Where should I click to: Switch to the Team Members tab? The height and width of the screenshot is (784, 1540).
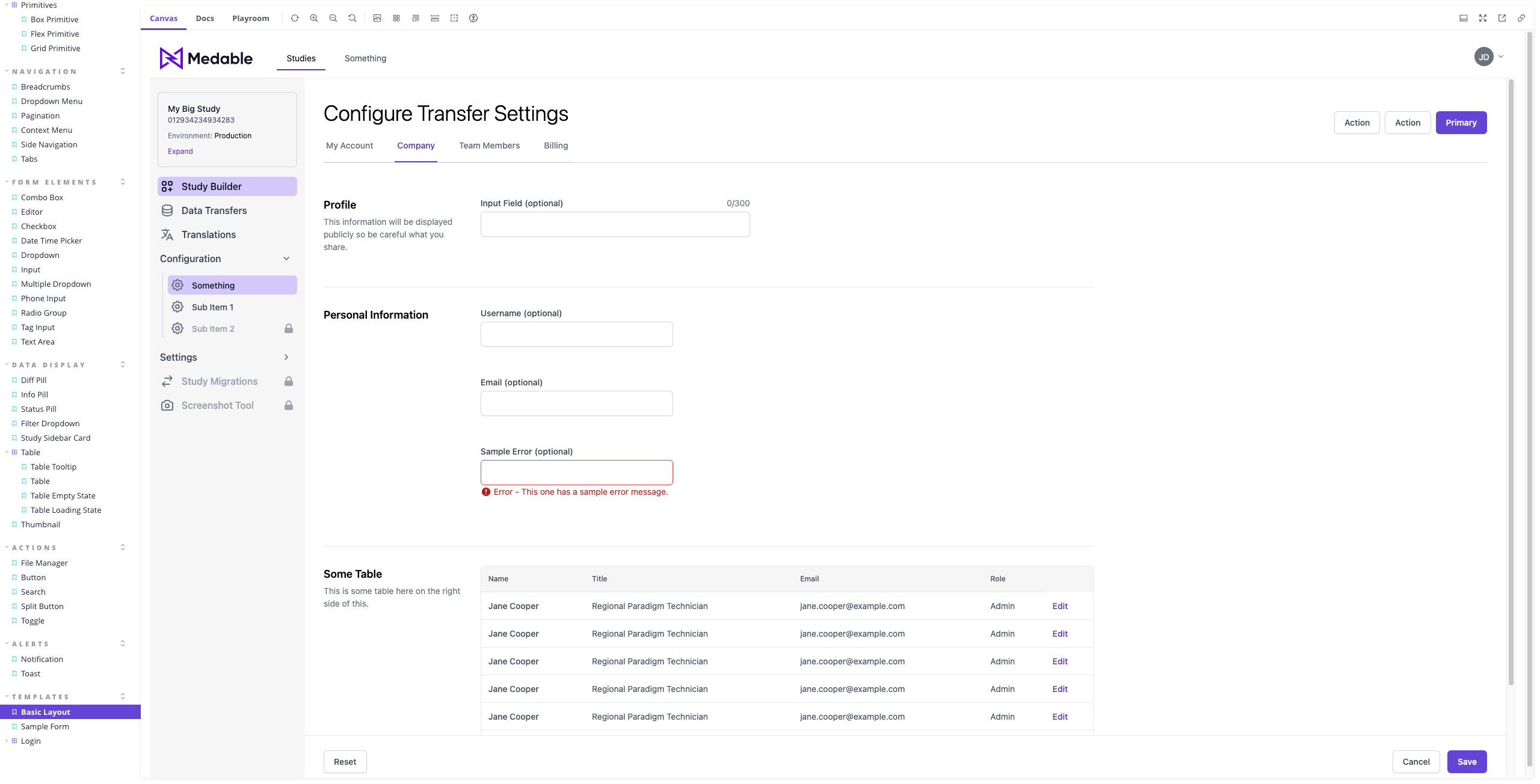tap(489, 145)
